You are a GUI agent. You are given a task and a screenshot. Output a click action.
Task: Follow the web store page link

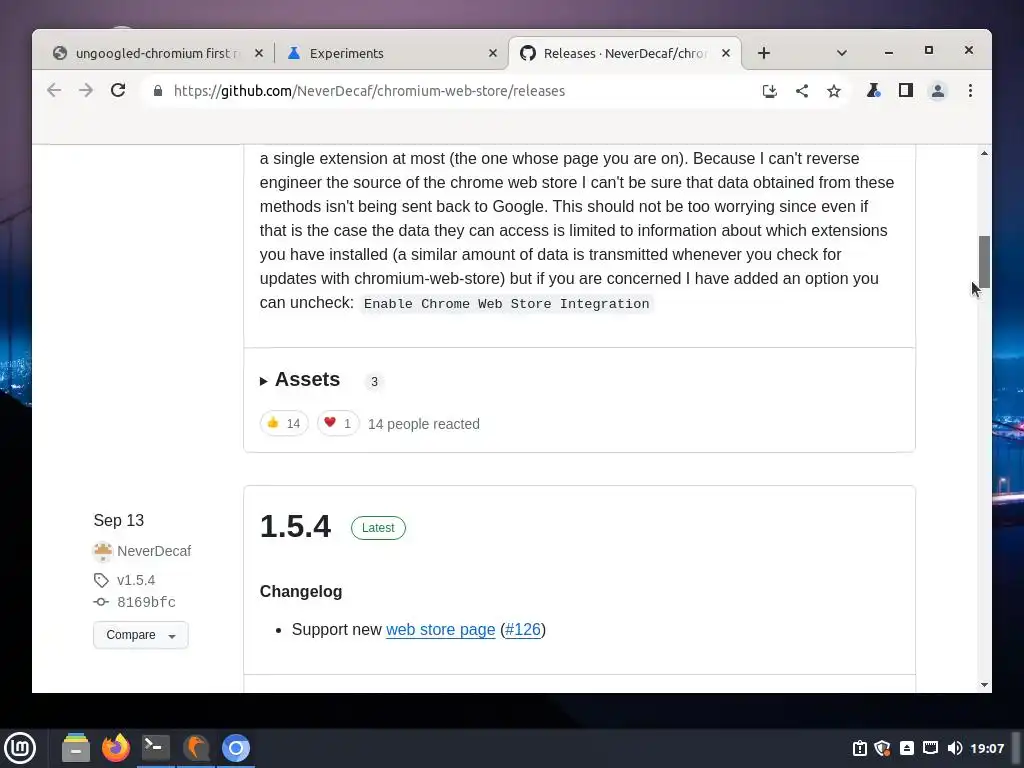[x=440, y=630]
